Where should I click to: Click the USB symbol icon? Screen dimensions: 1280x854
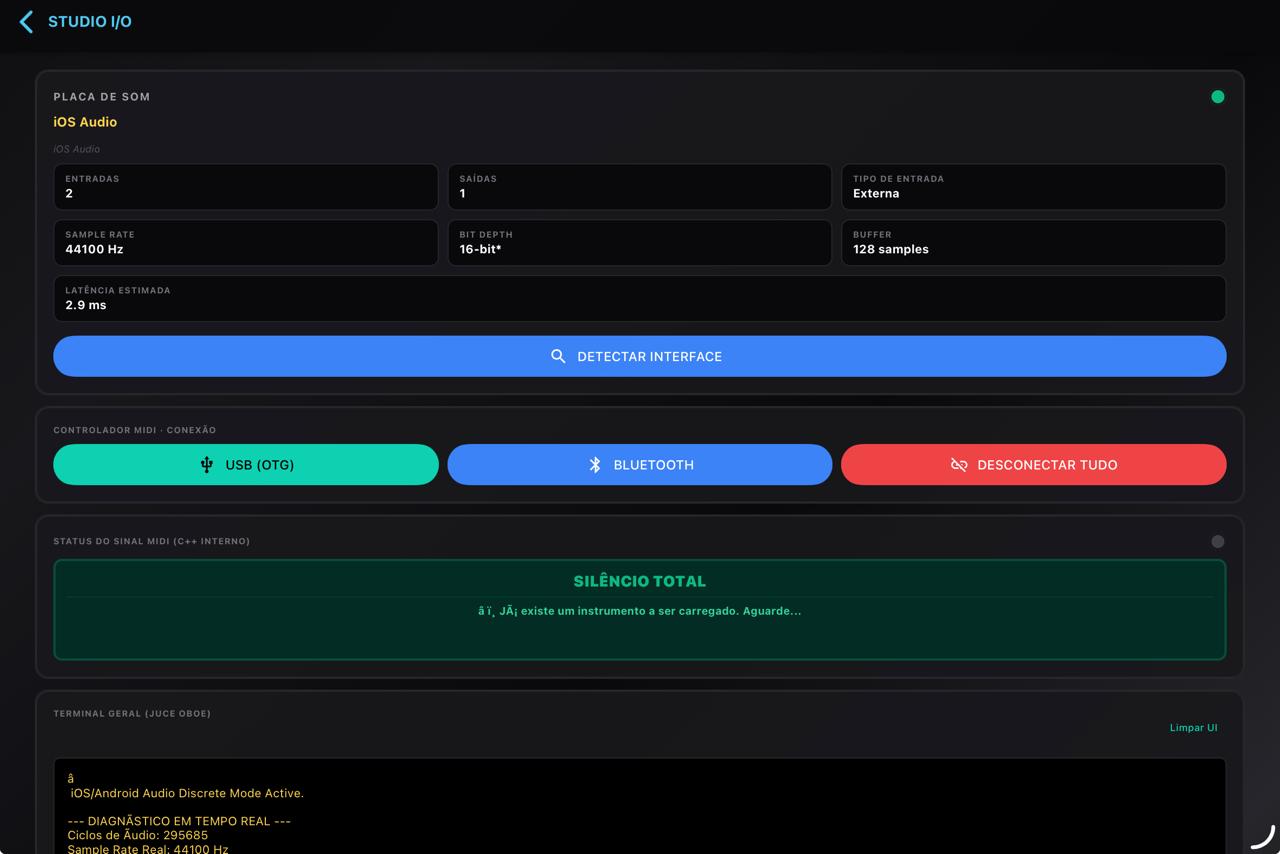pos(207,465)
